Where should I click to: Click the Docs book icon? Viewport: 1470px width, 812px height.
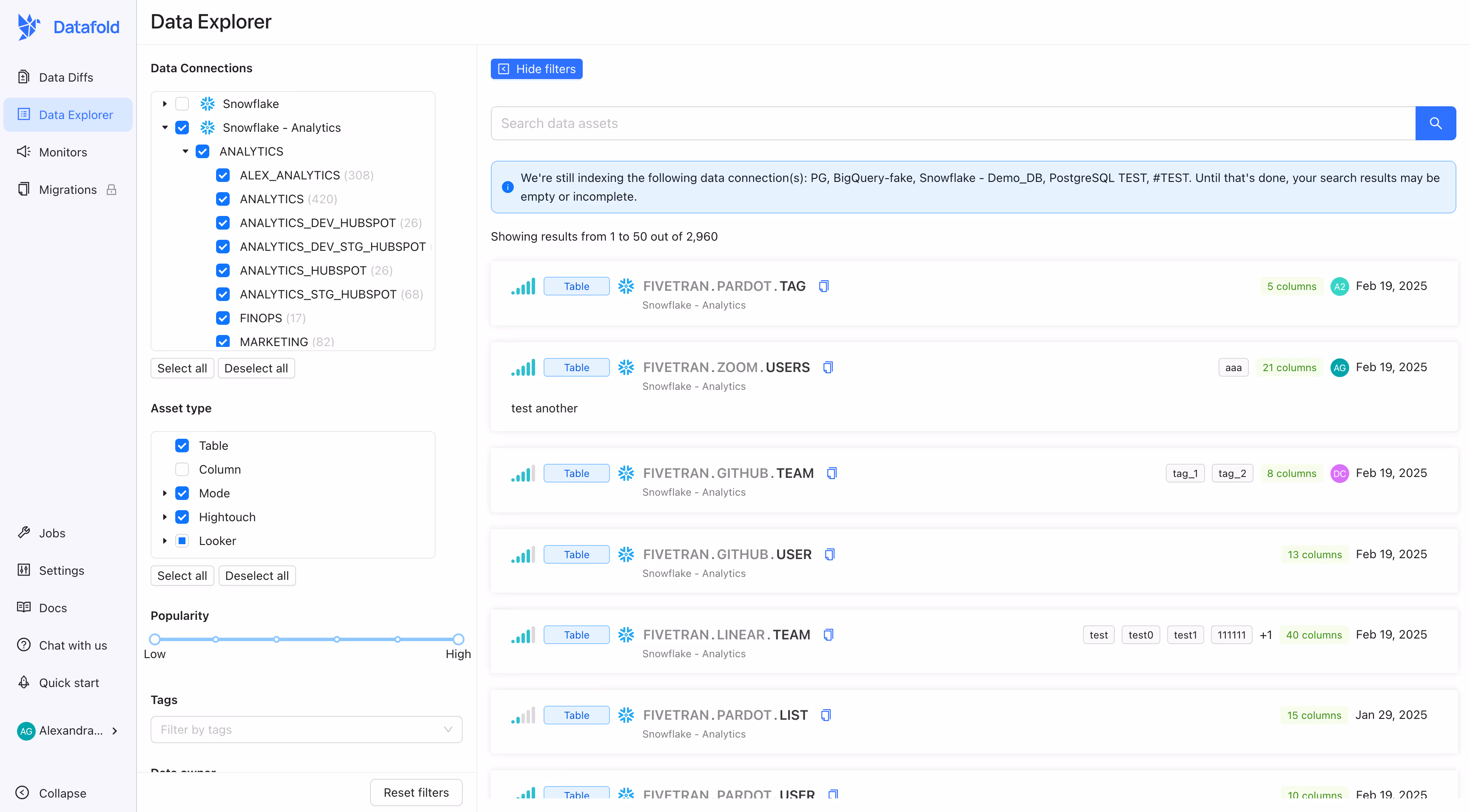pos(23,607)
